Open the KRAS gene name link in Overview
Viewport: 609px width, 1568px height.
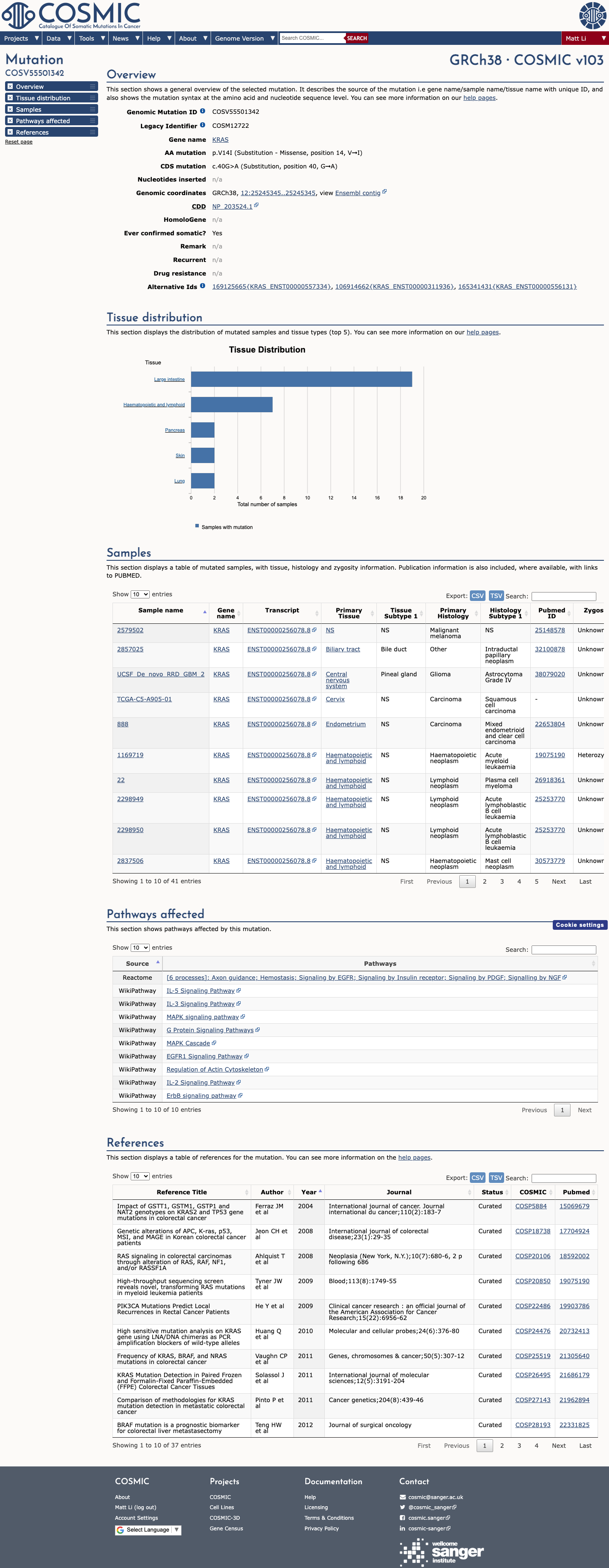pyautogui.click(x=220, y=139)
